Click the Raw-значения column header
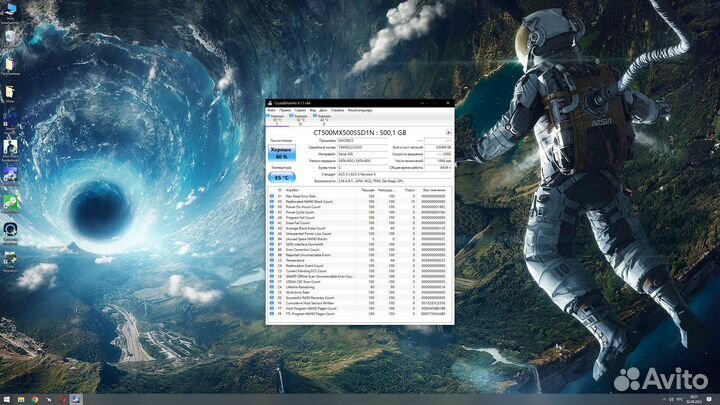The width and height of the screenshot is (720, 405). 434,190
